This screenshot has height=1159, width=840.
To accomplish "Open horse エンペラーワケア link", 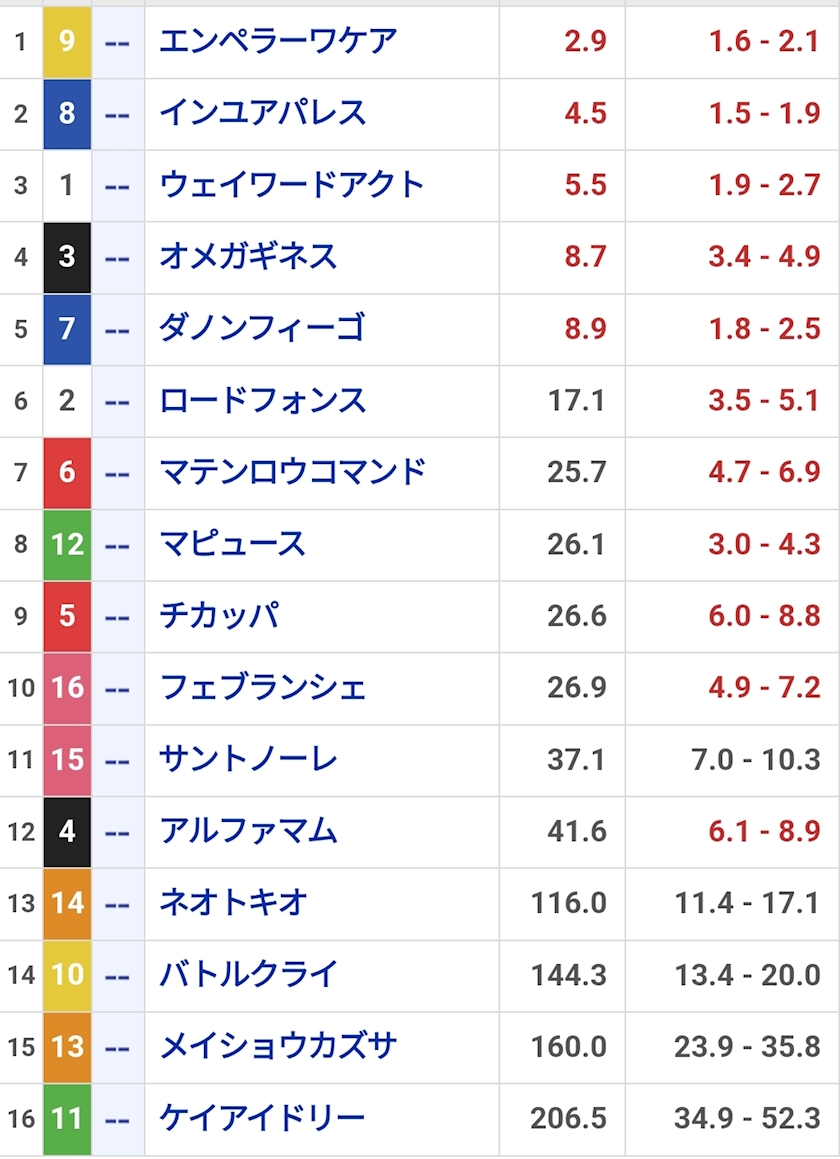I will 278,41.
